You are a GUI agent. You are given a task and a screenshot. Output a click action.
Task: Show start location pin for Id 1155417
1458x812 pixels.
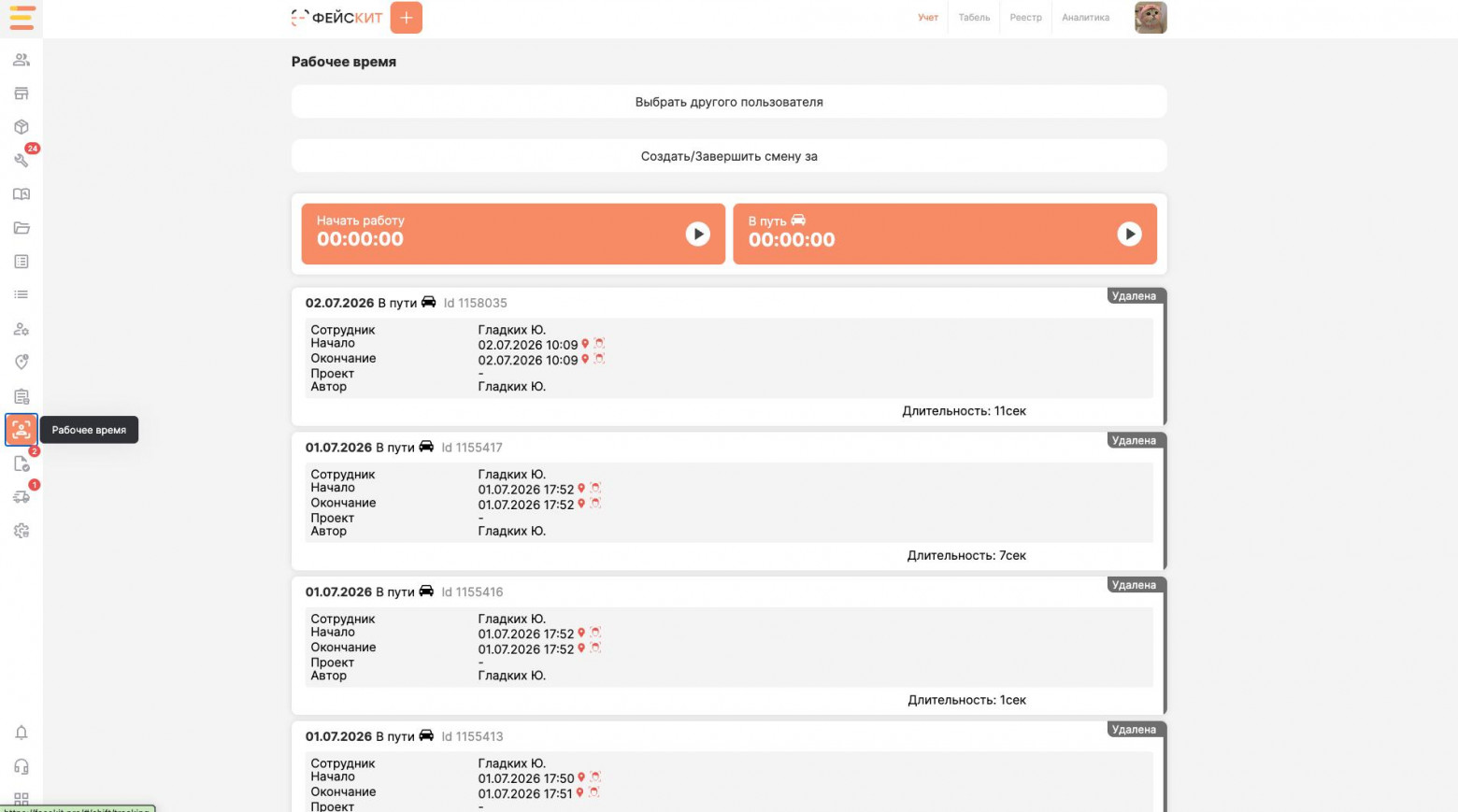pos(581,489)
